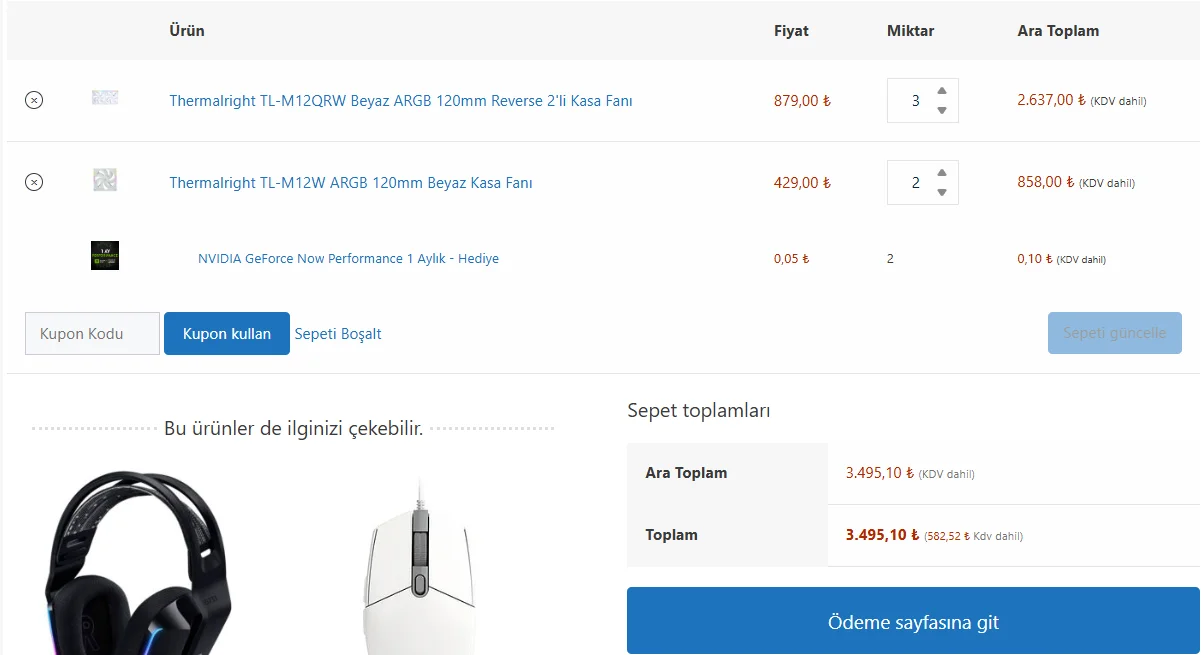Click Sepeti Boşalt to empty cart

coord(338,334)
